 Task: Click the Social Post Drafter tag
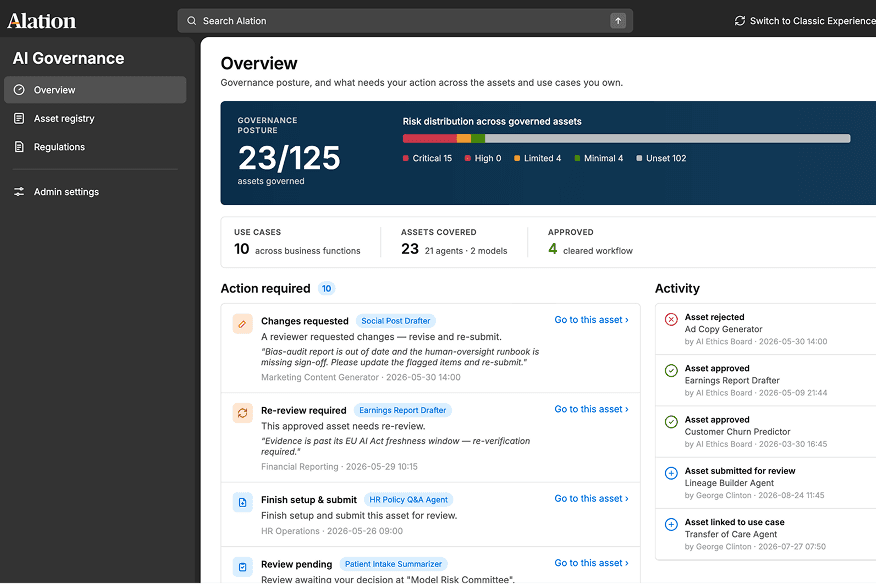tap(396, 321)
